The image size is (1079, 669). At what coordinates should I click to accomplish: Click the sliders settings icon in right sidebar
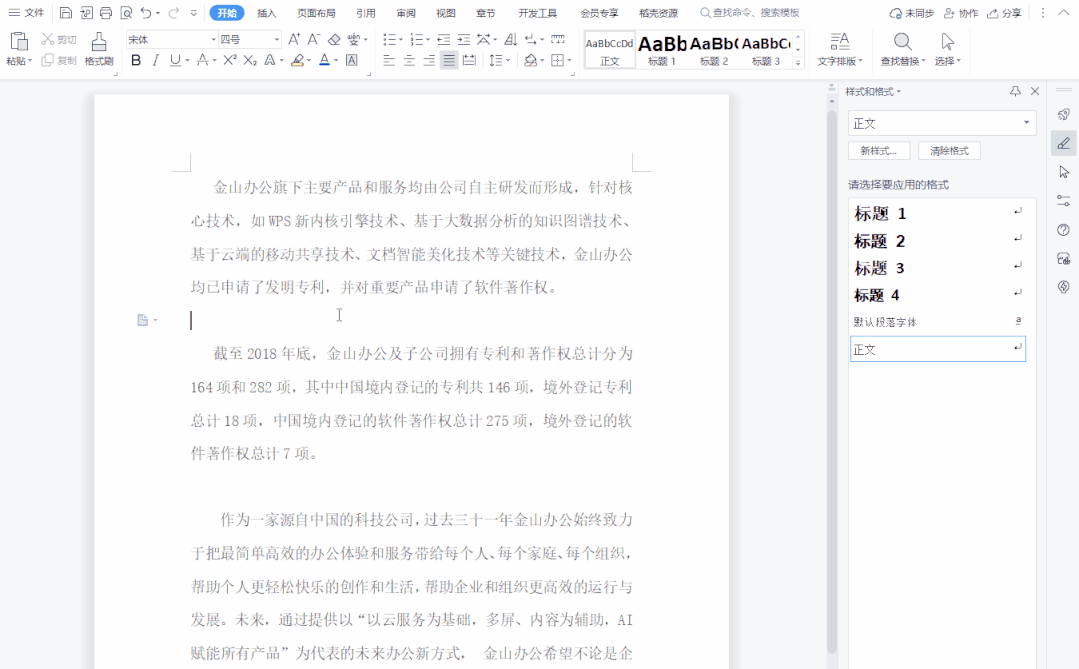tap(1063, 201)
